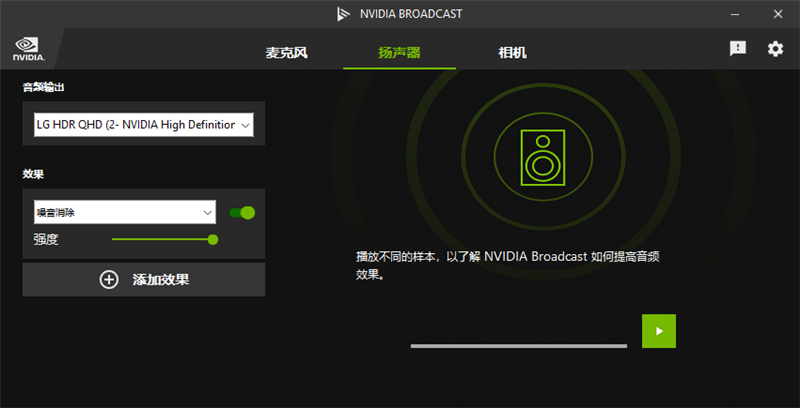Select the 扬声器 tab
Screen dimensions: 800x408
(399, 52)
